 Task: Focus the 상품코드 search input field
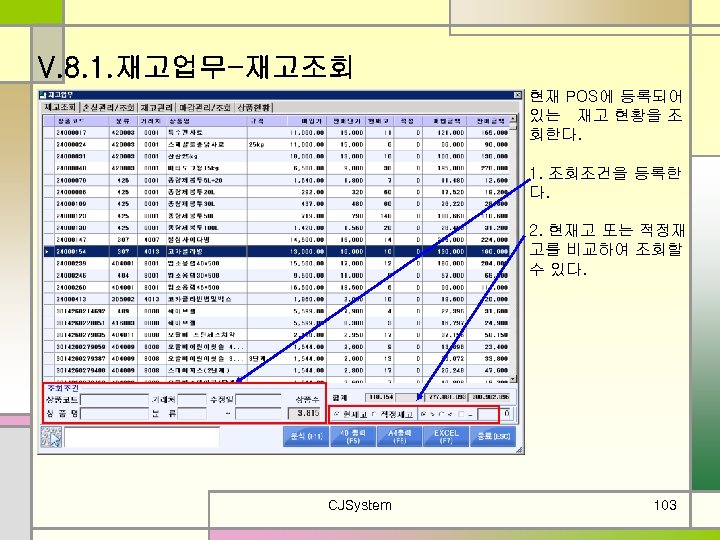click(x=114, y=400)
